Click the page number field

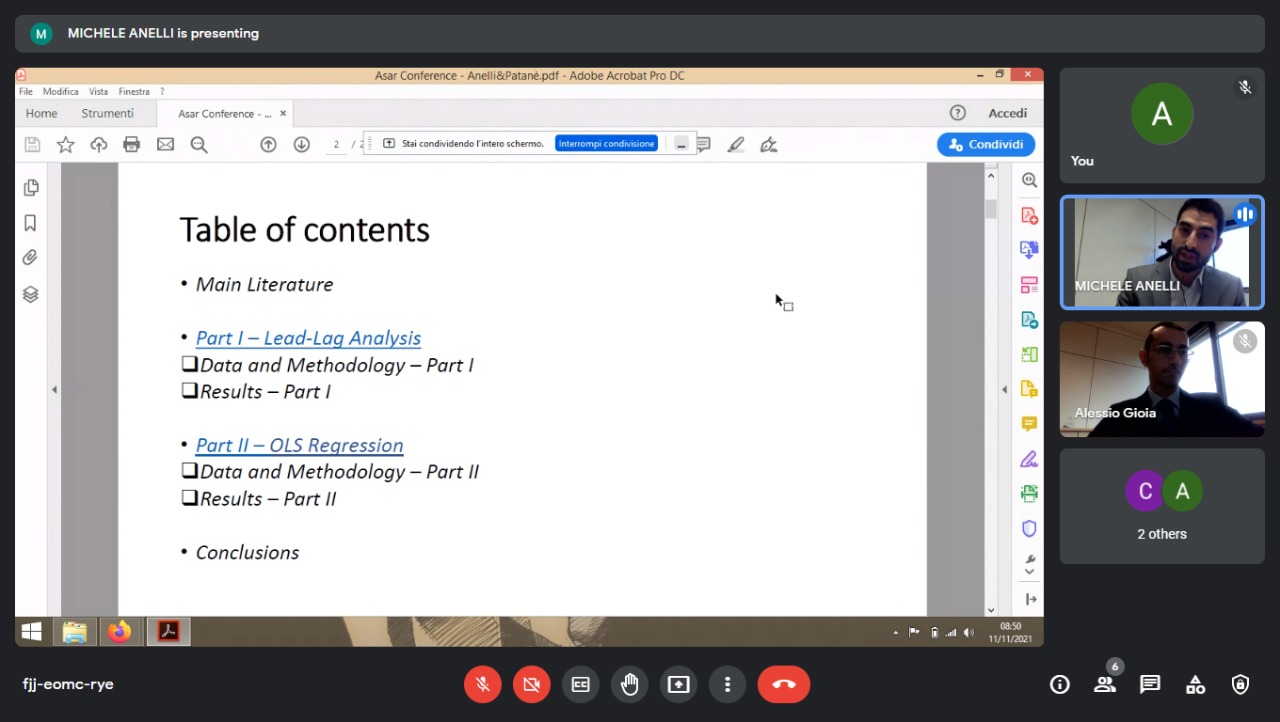336,145
